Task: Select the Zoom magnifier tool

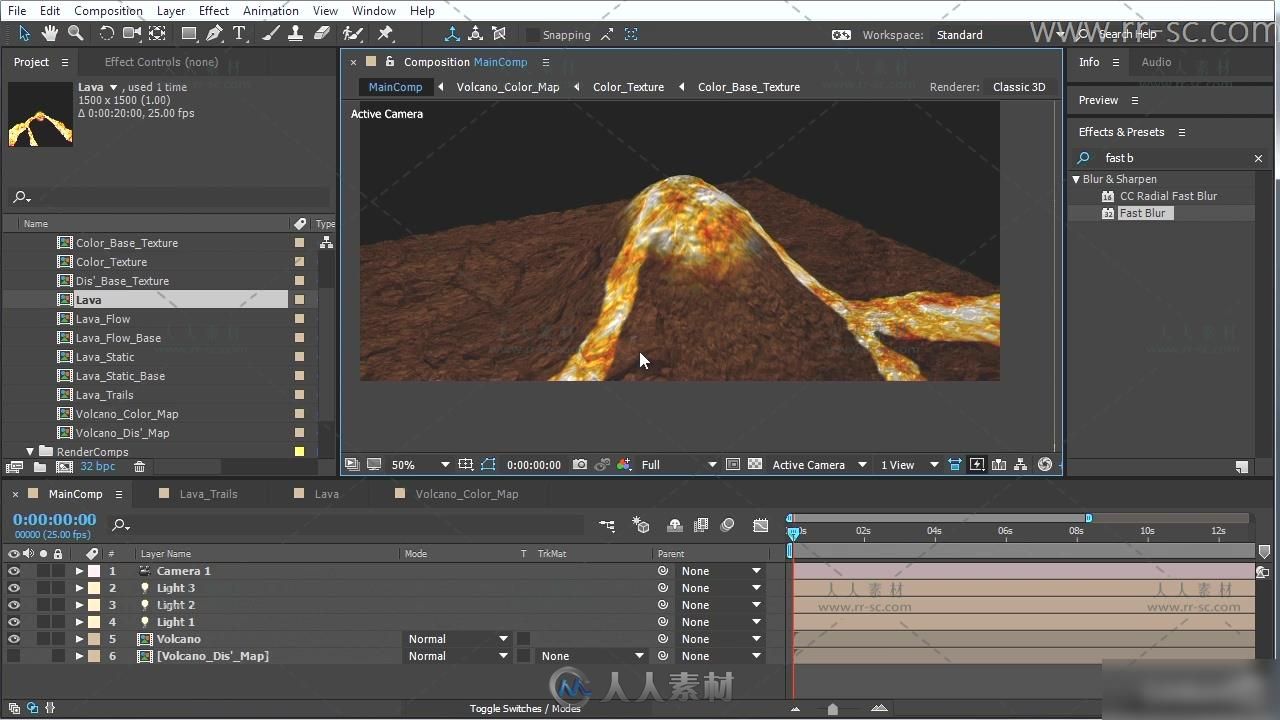Action: coord(75,34)
